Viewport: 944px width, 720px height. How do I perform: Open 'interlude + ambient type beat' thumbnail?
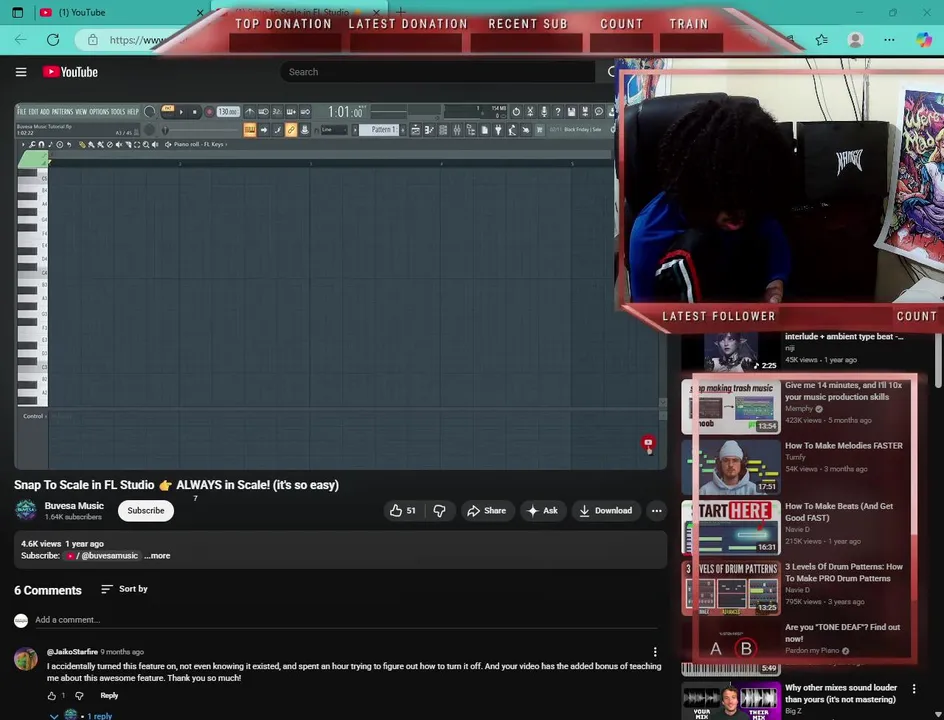pos(731,352)
